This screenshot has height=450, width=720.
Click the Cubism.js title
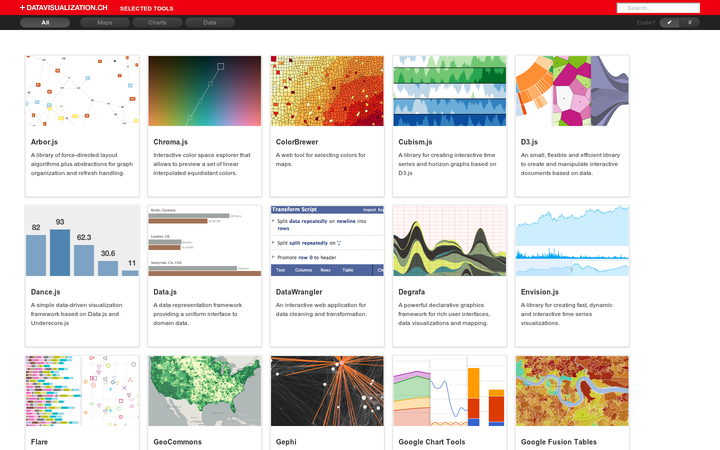(x=415, y=142)
